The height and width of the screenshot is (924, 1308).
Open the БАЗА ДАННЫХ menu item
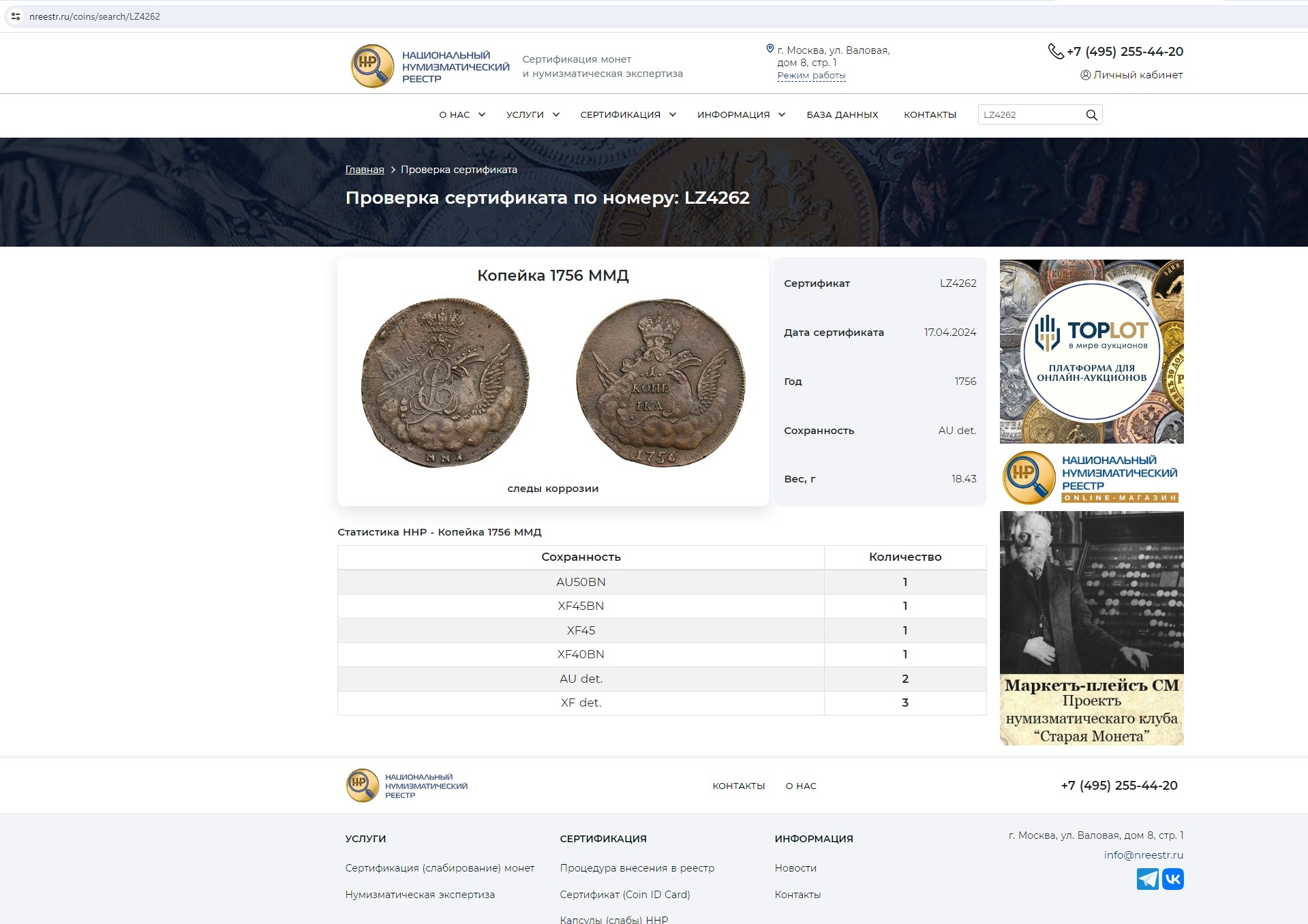coord(842,115)
